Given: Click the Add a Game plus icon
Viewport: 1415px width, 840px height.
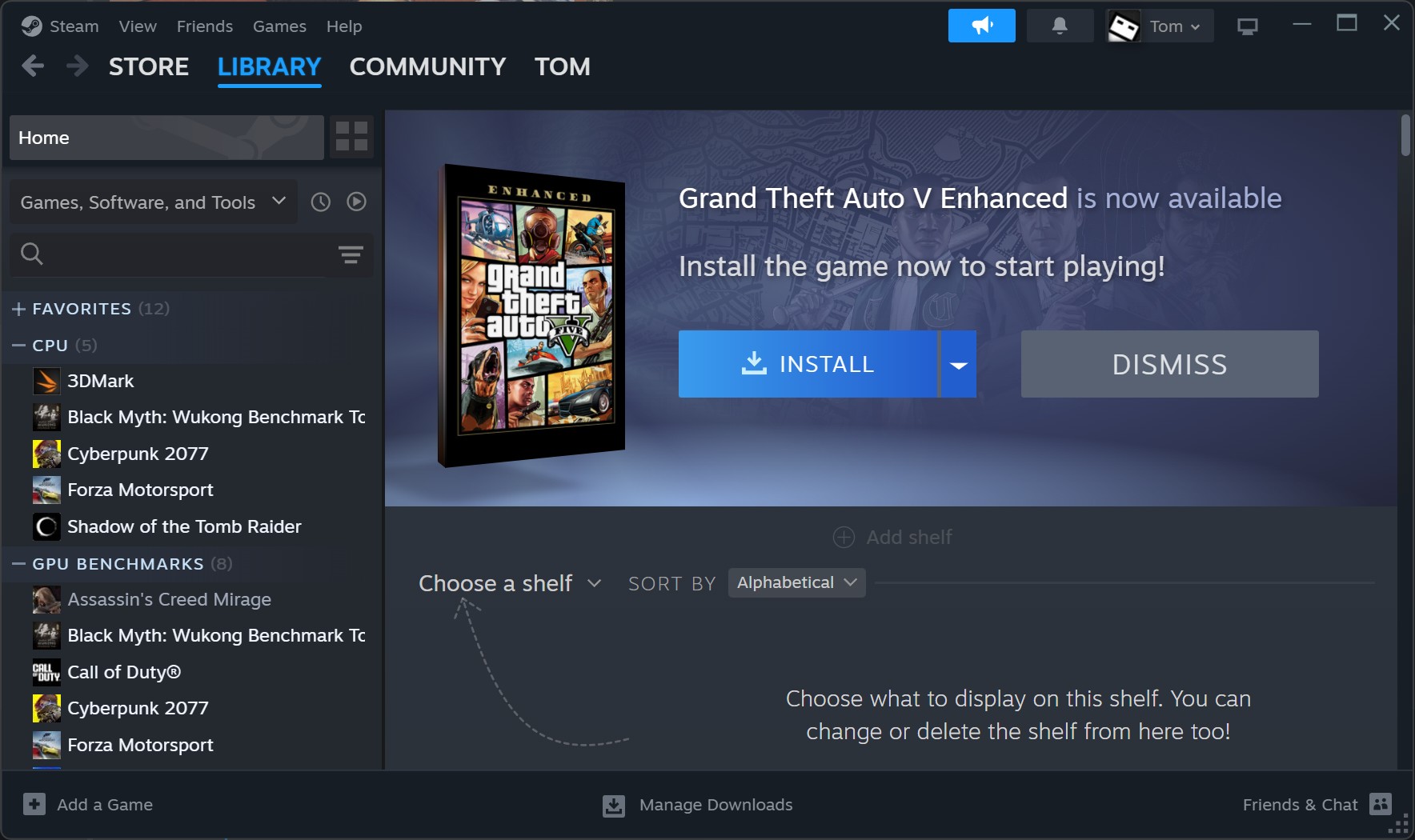Looking at the screenshot, I should [34, 804].
